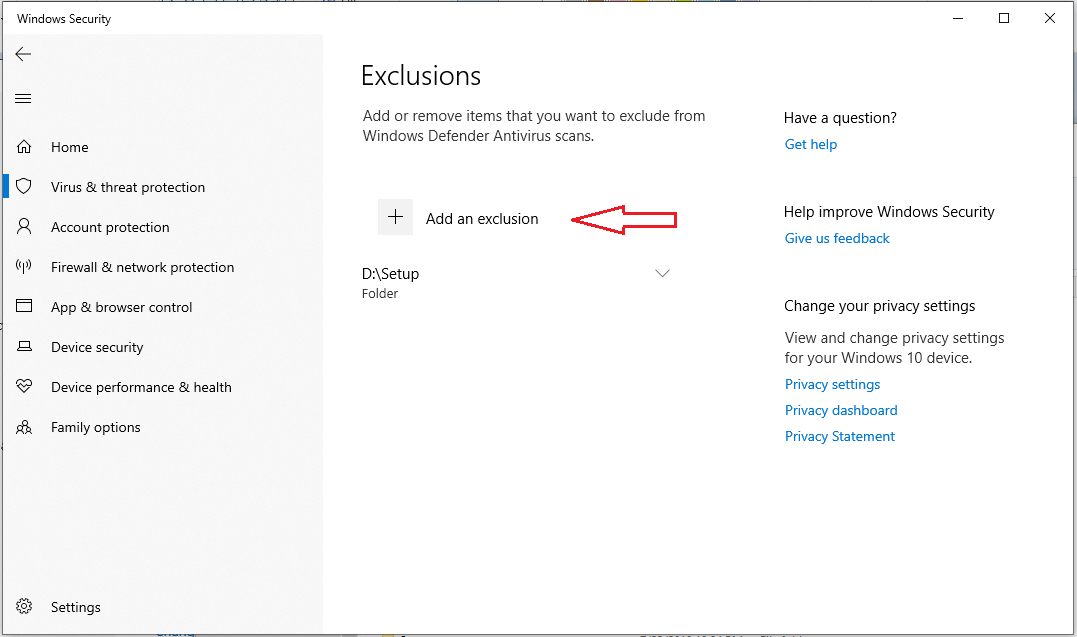Open Device performance & health label

(x=141, y=387)
